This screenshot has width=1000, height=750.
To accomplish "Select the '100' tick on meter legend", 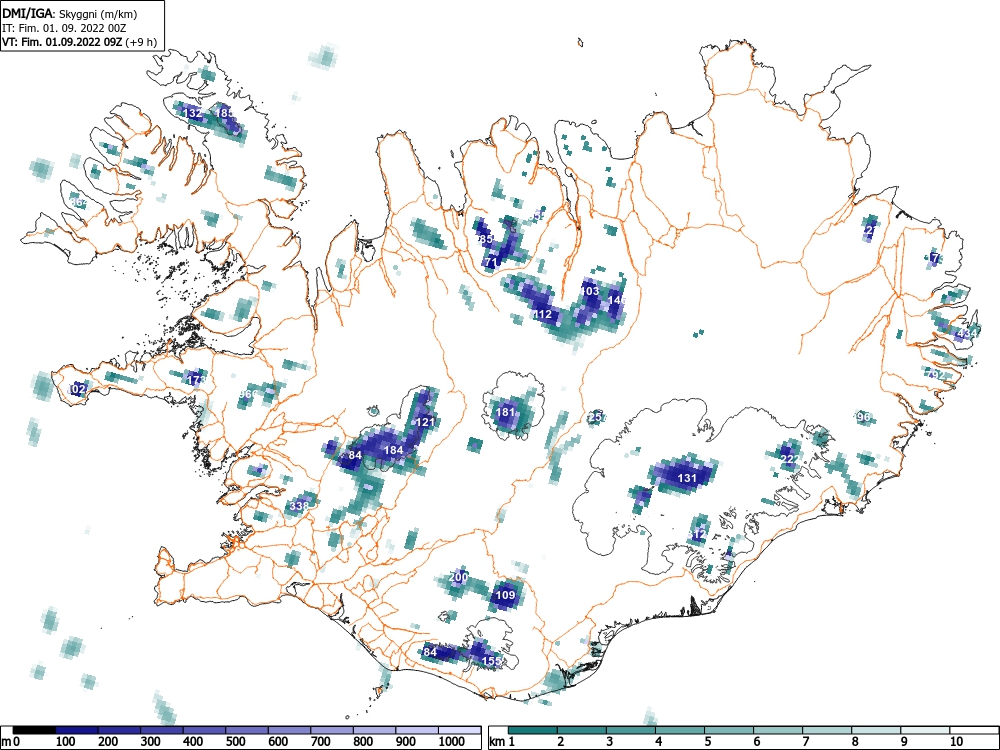I will point(66,741).
